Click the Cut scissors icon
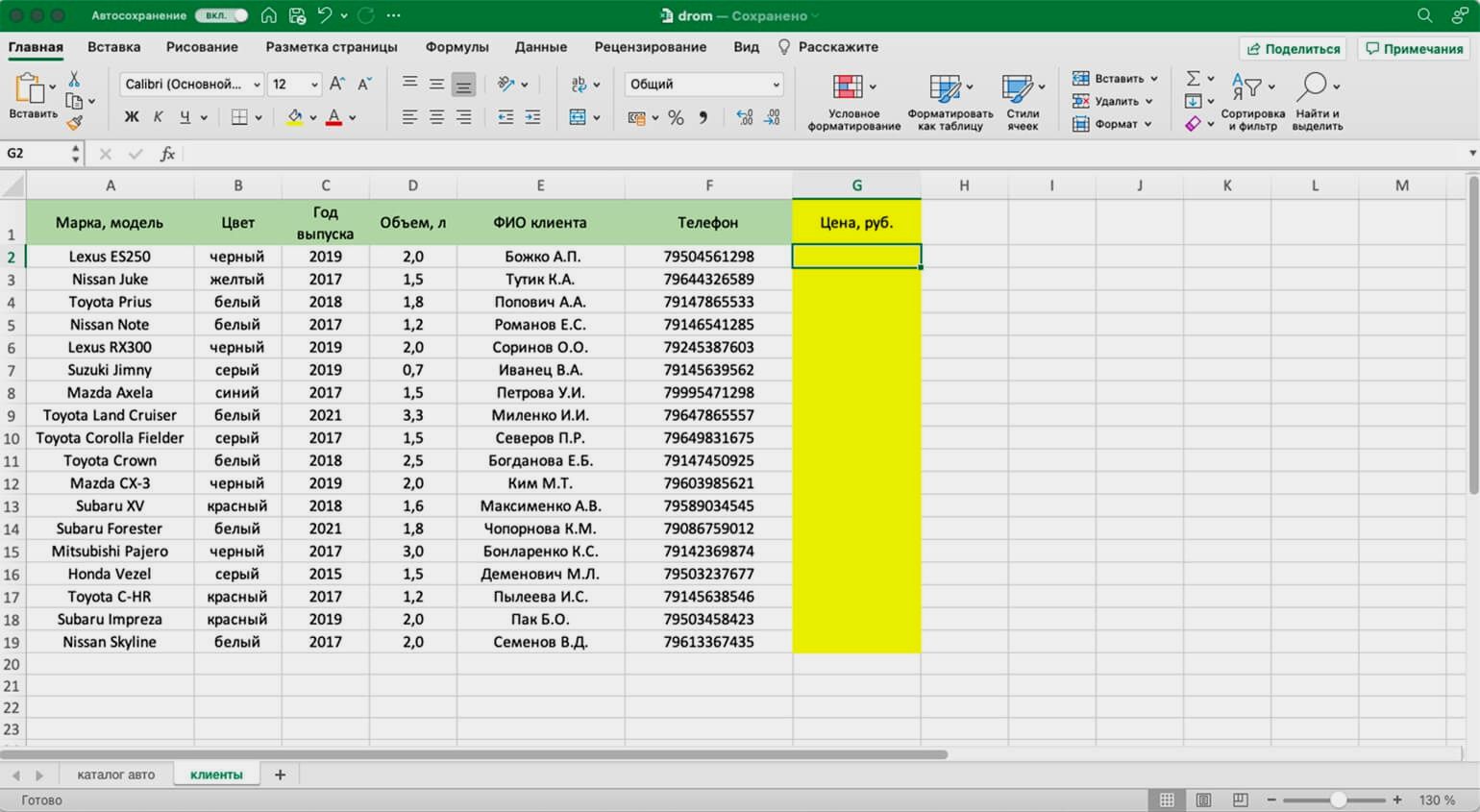The image size is (1480, 812). [74, 79]
